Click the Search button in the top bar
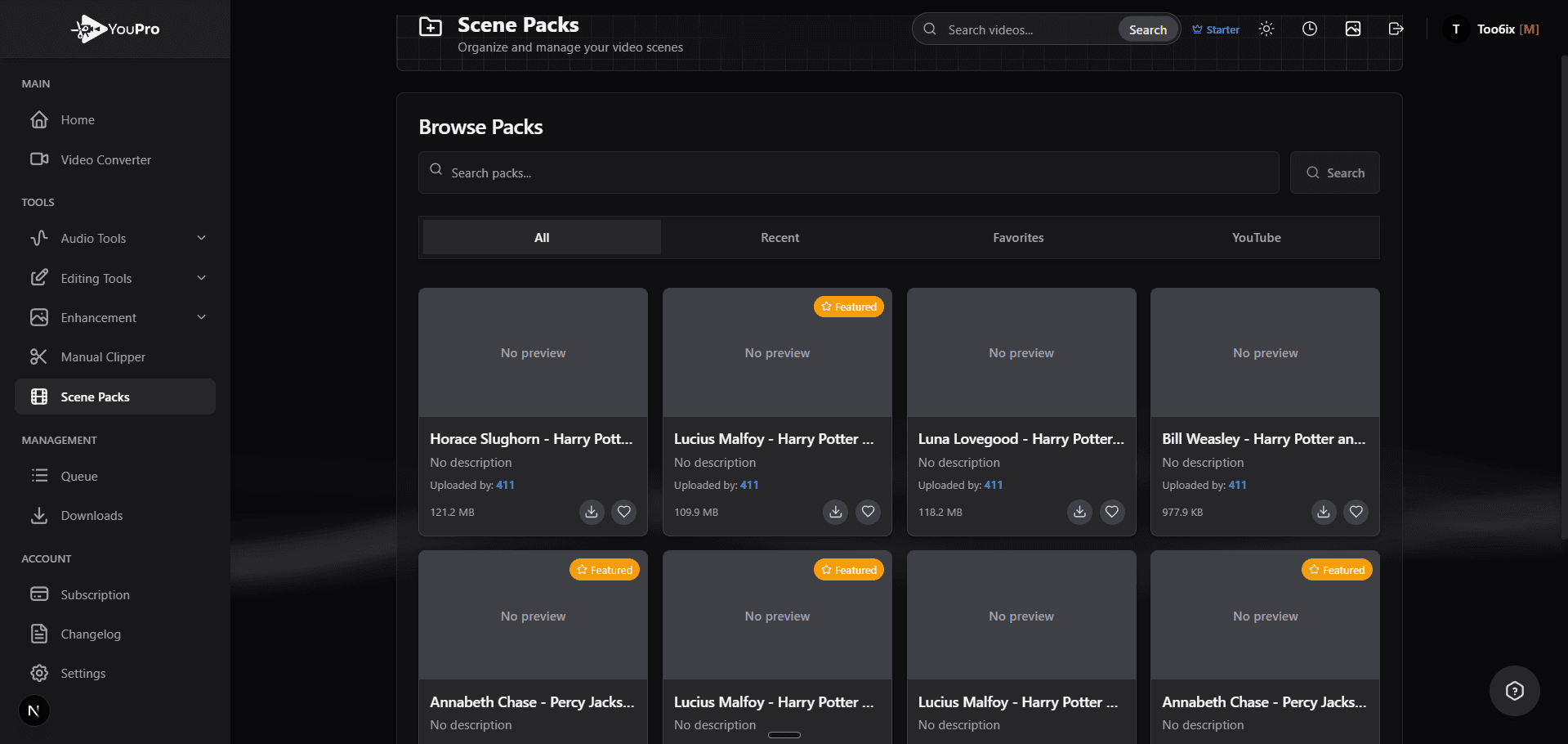1568x744 pixels. [1148, 29]
